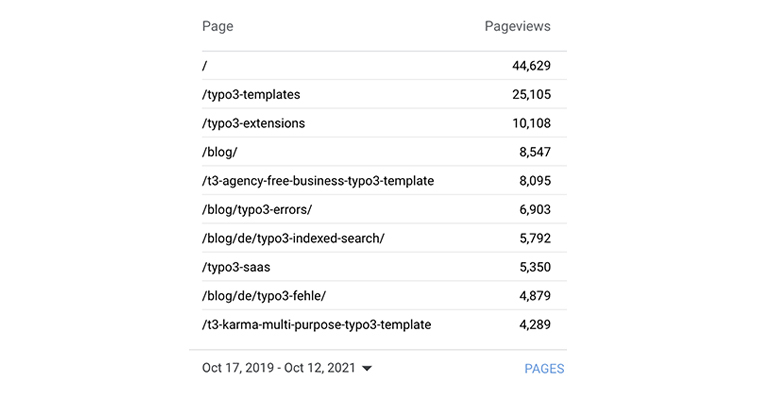Click the 25,105 pageviews value
Screen dimensions: 780x393
click(x=531, y=95)
